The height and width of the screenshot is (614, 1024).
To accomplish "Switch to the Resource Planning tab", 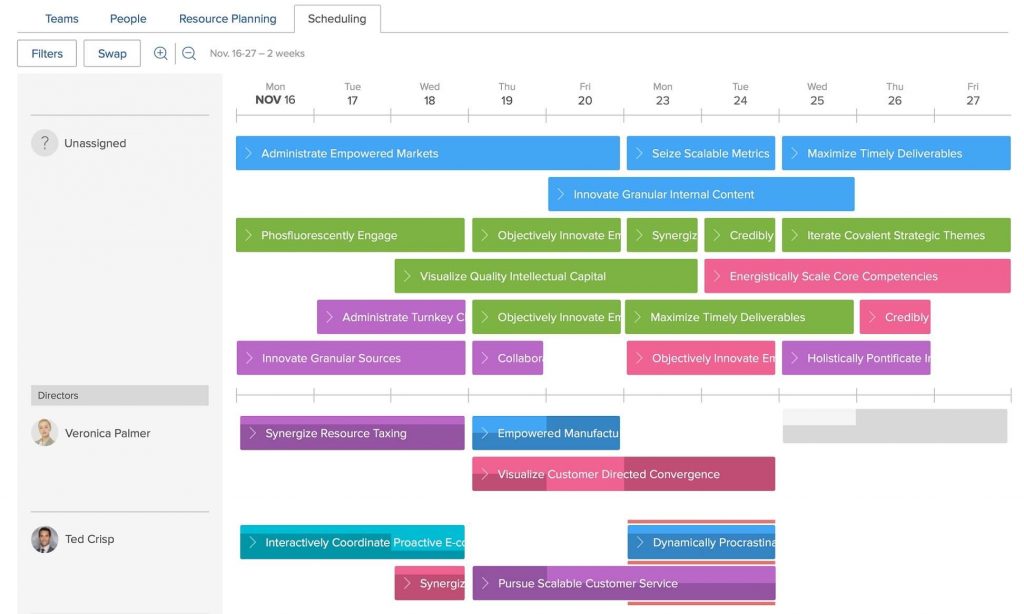I will tap(227, 18).
